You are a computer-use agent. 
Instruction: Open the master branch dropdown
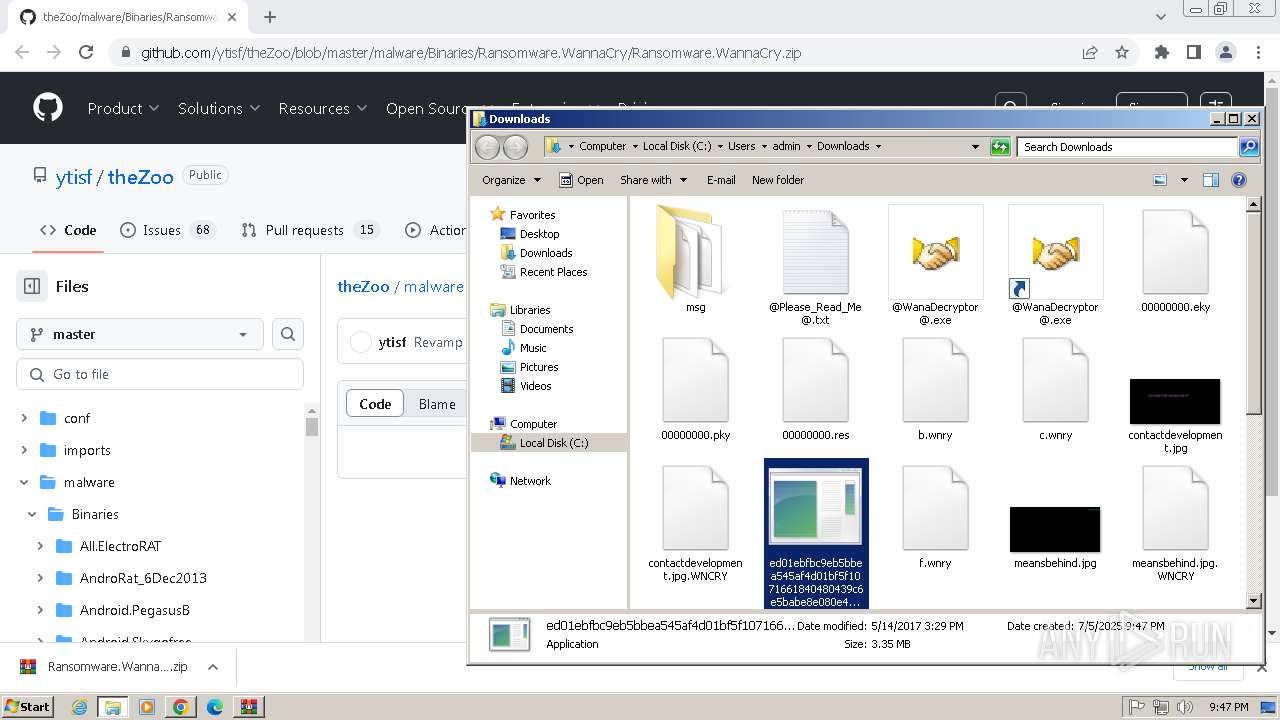pos(140,334)
